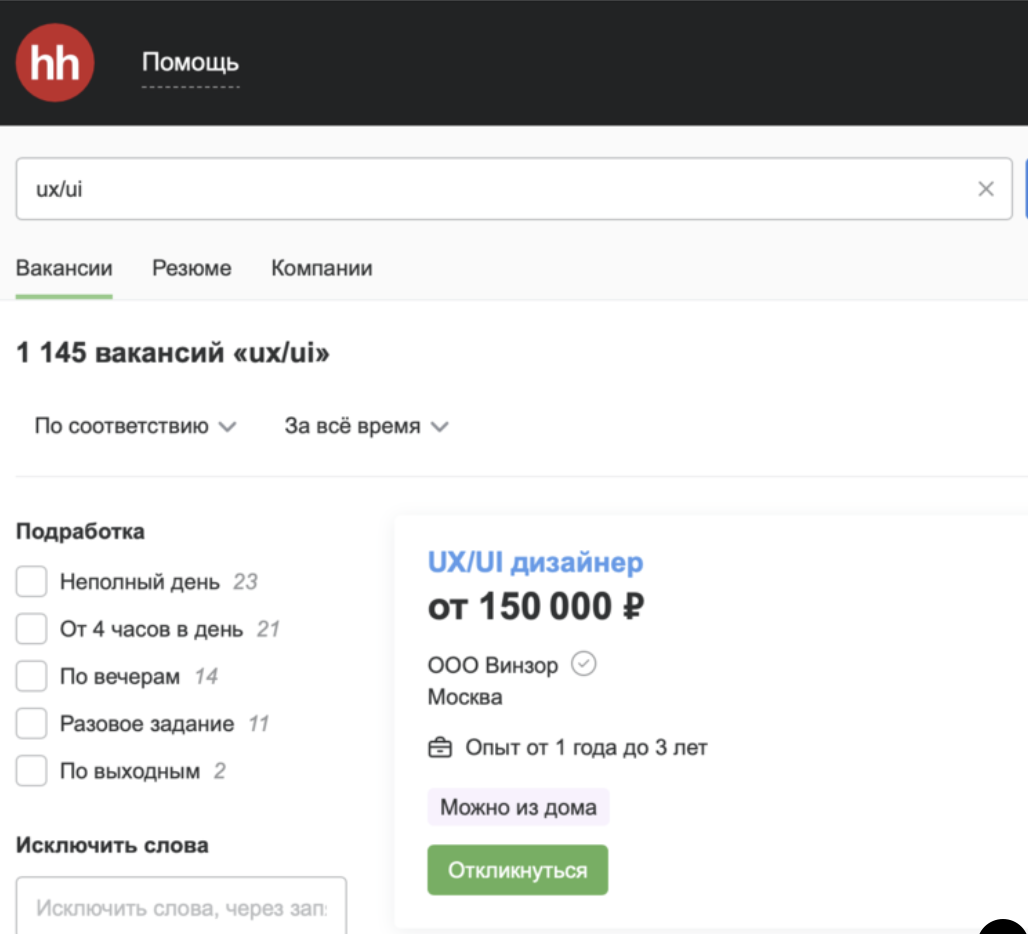Open the Компании tab
Screen dimensions: 1028x934
point(322,268)
